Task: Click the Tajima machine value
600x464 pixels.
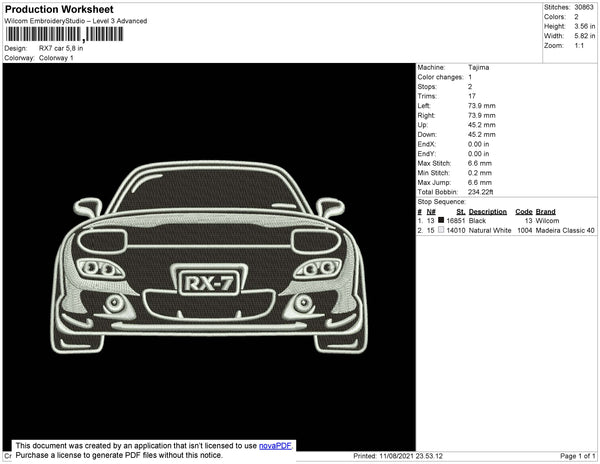Action: pyautogui.click(x=479, y=67)
